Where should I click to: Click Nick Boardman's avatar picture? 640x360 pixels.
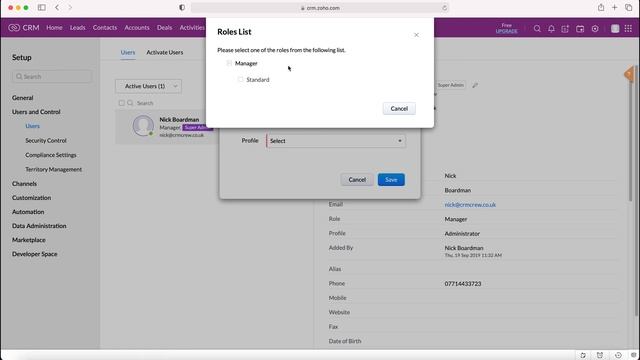143,125
